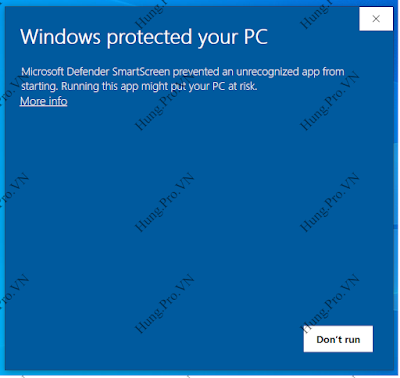The height and width of the screenshot is (378, 400).
Task: Click the 'Windows protected your PC' heading
Action: 144,37
